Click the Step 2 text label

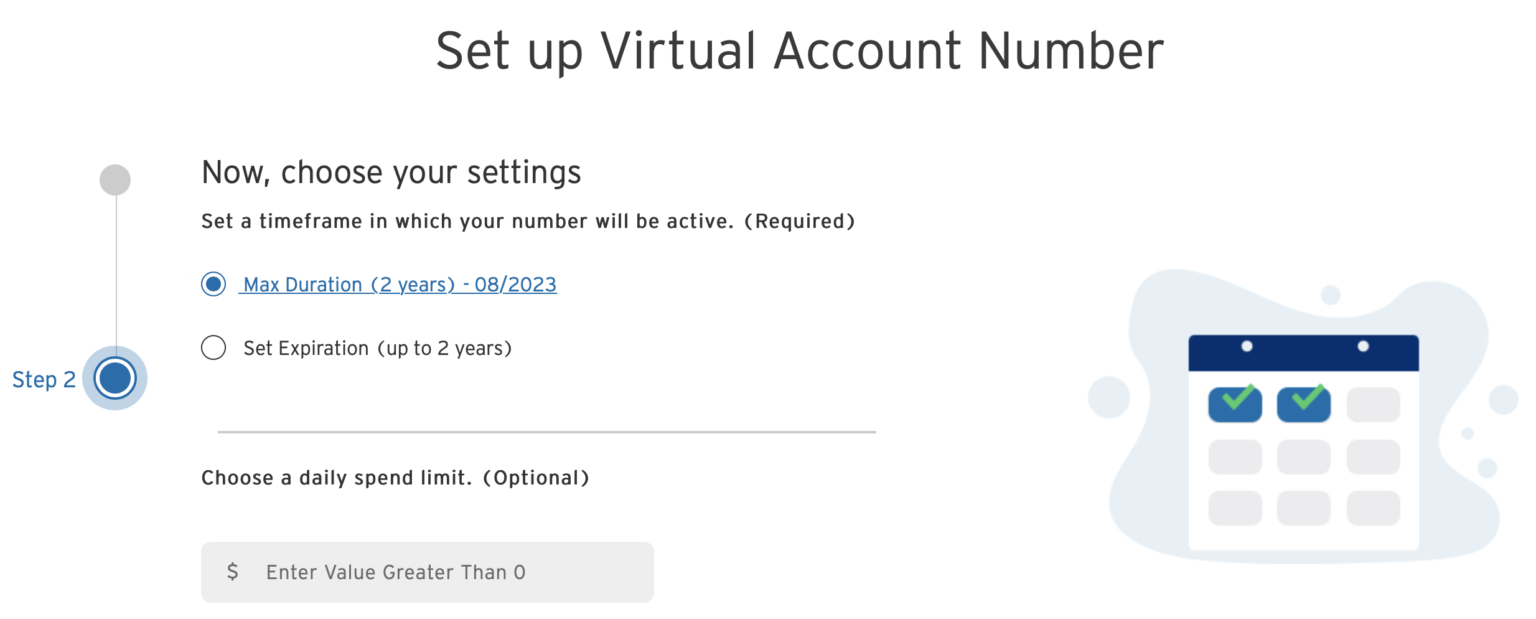click(44, 379)
